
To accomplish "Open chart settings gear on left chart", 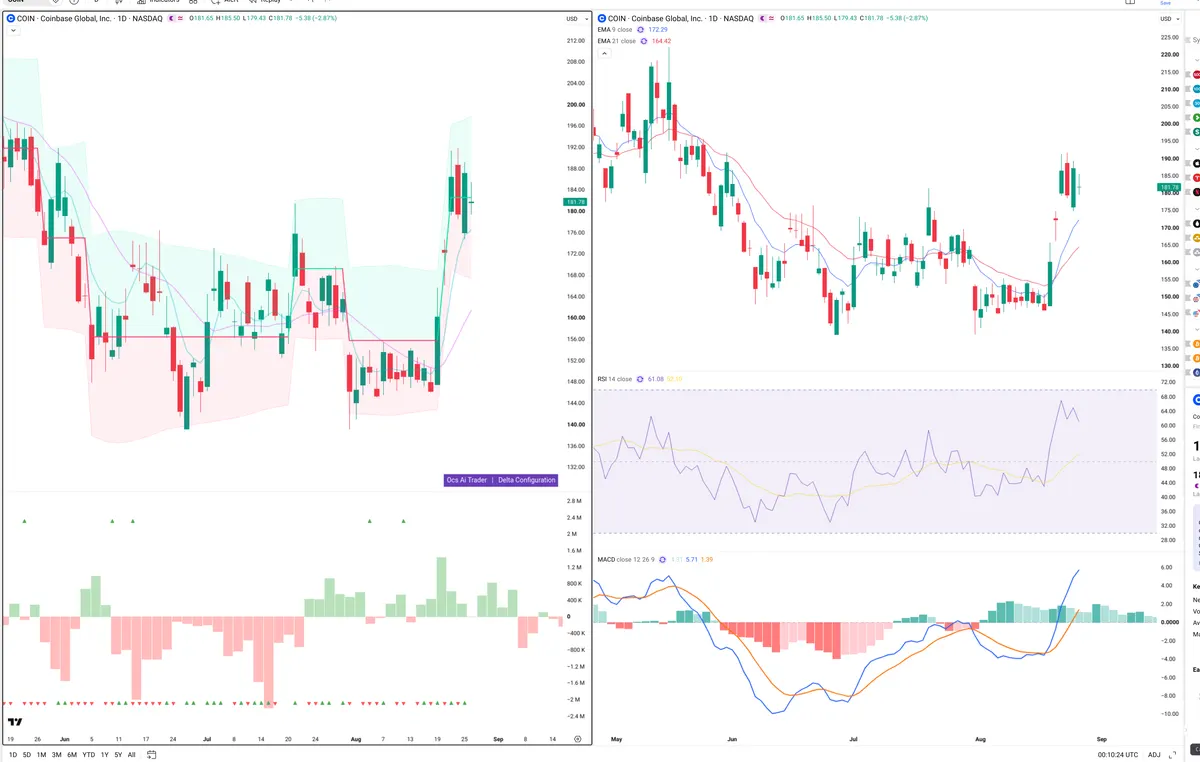I will [x=577, y=738].
